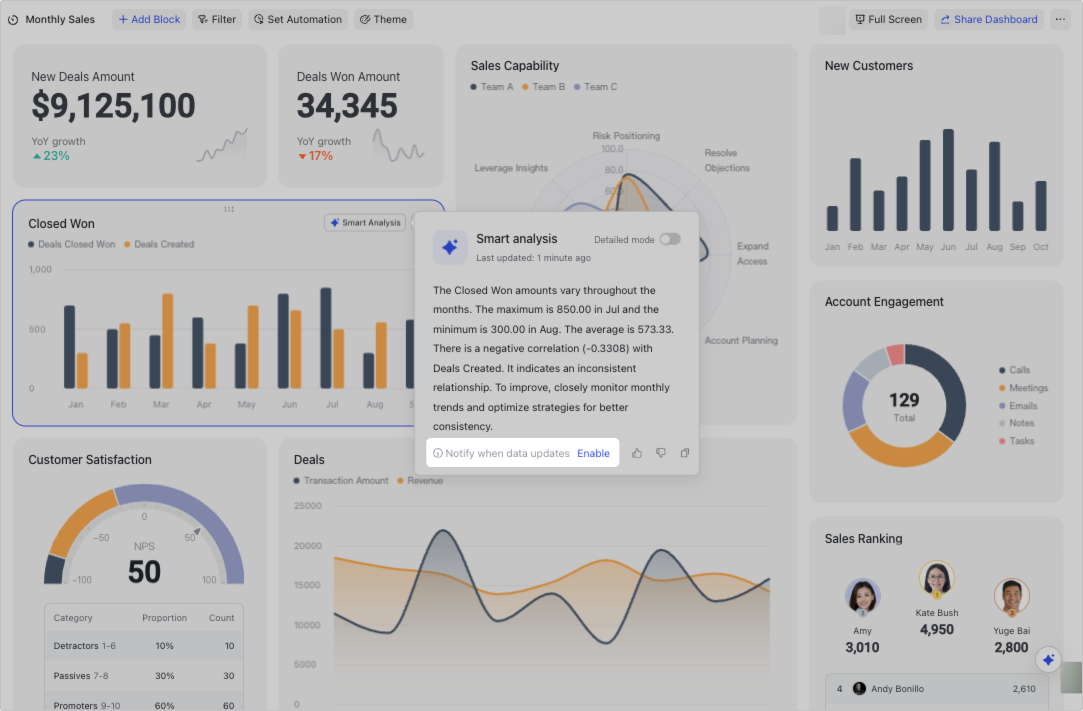
Task: Click Share Dashboard
Action: (x=989, y=19)
